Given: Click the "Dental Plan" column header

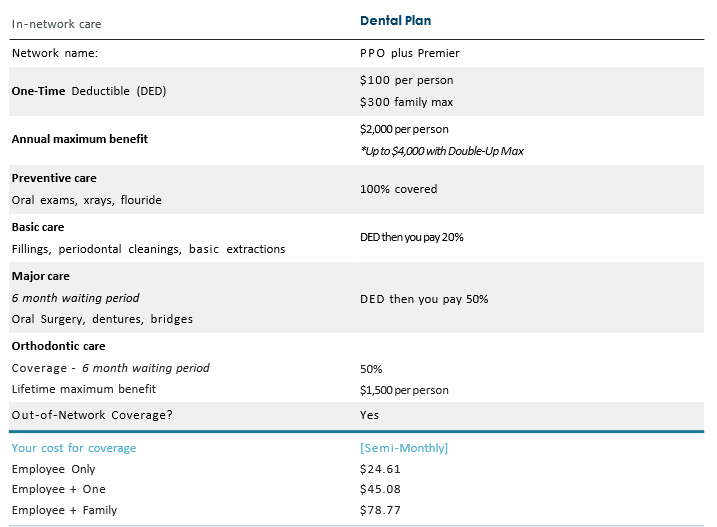Looking at the screenshot, I should [x=395, y=20].
